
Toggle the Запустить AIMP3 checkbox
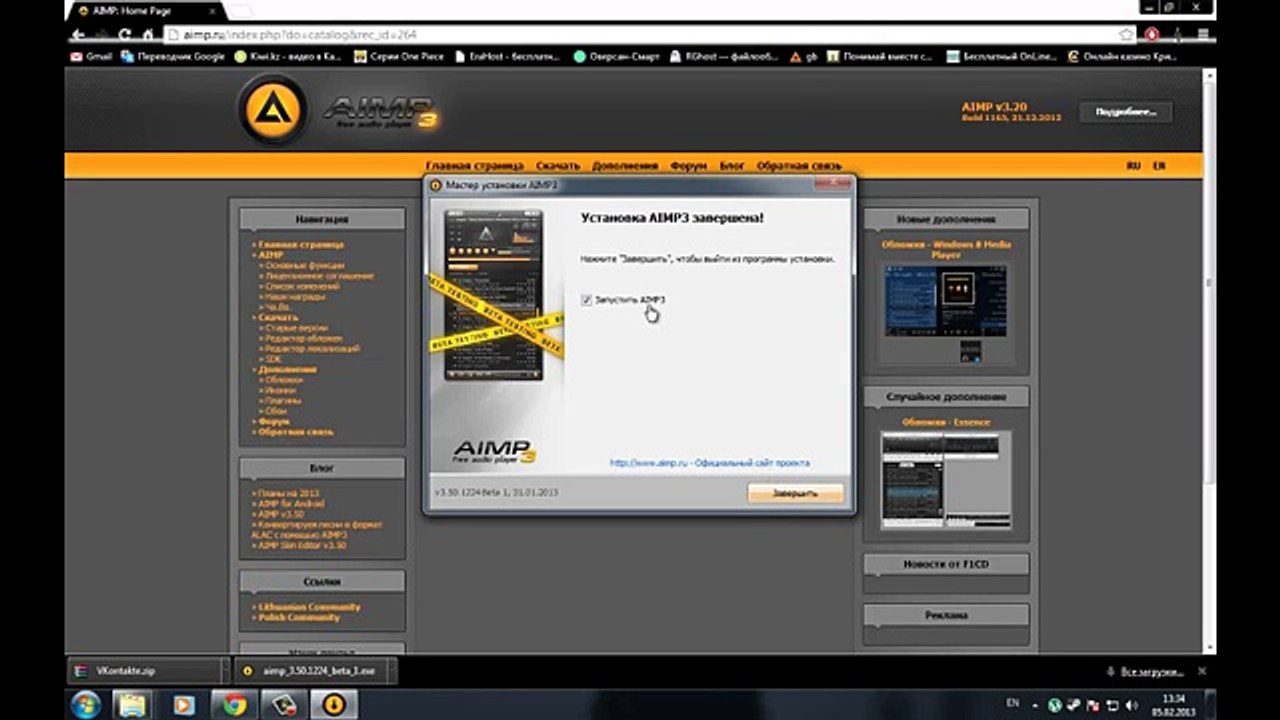click(x=586, y=299)
